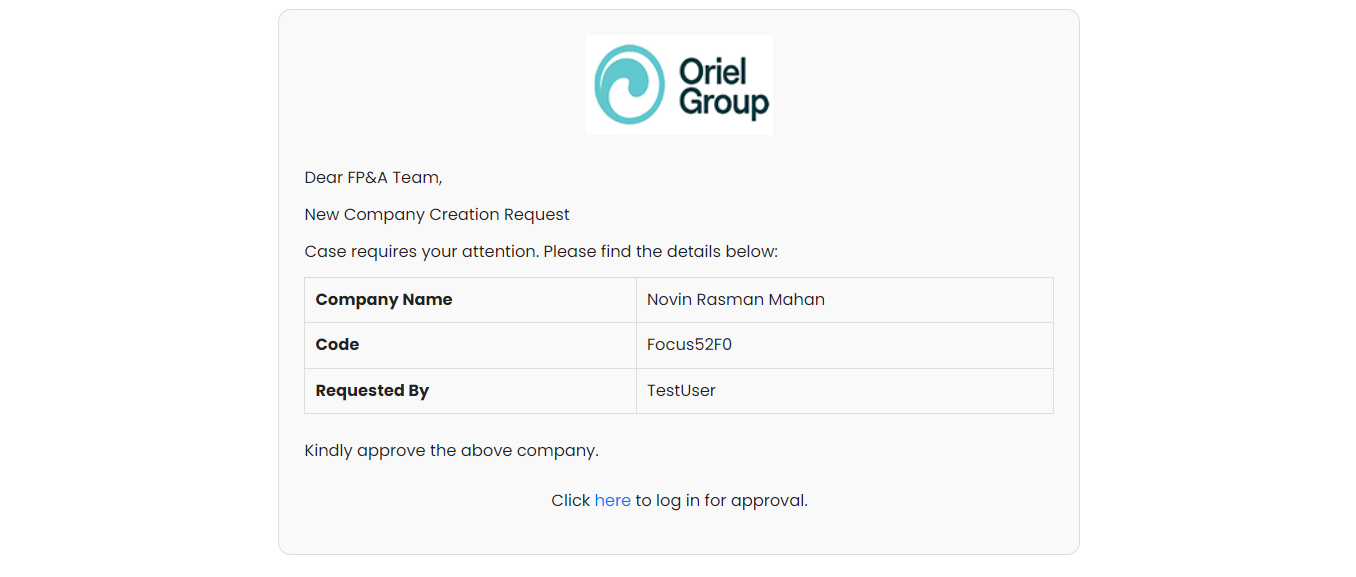Open the 'here' login link

point(612,500)
